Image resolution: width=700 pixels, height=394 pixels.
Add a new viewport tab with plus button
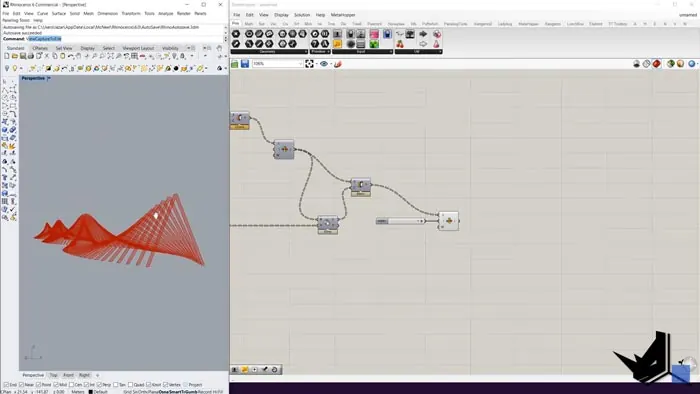click(97, 375)
